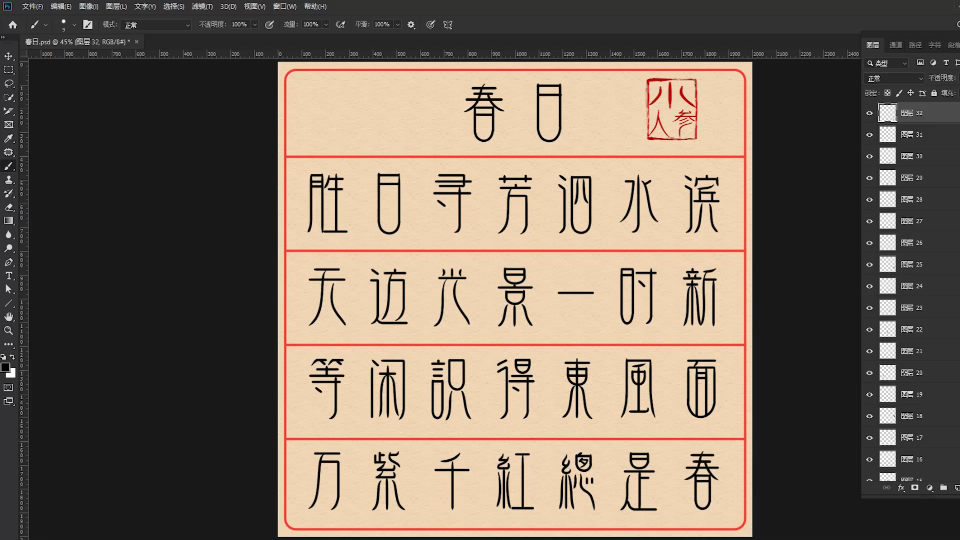Viewport: 960px width, 540px height.
Task: Toggle symmetry paint butterfly icon
Action: 448,24
